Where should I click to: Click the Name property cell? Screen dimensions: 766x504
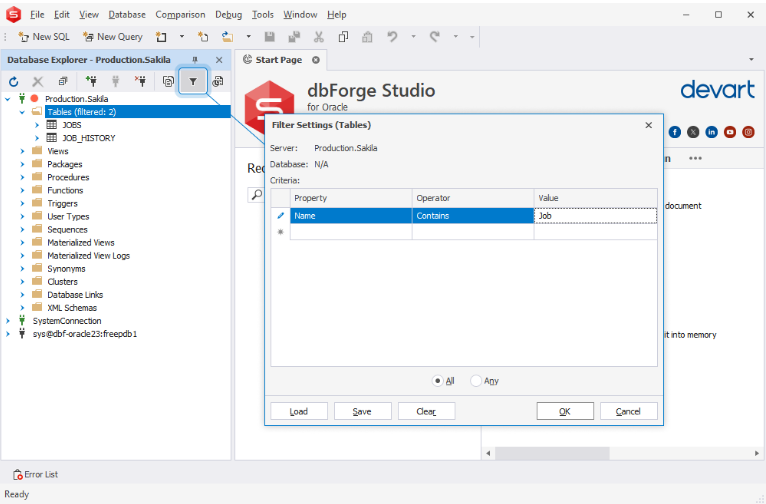coord(351,215)
